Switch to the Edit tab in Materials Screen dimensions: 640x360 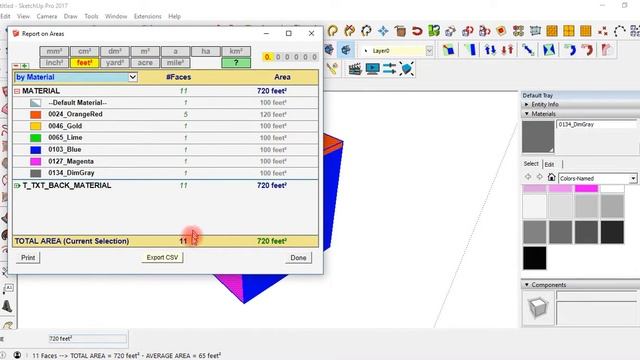pos(549,164)
